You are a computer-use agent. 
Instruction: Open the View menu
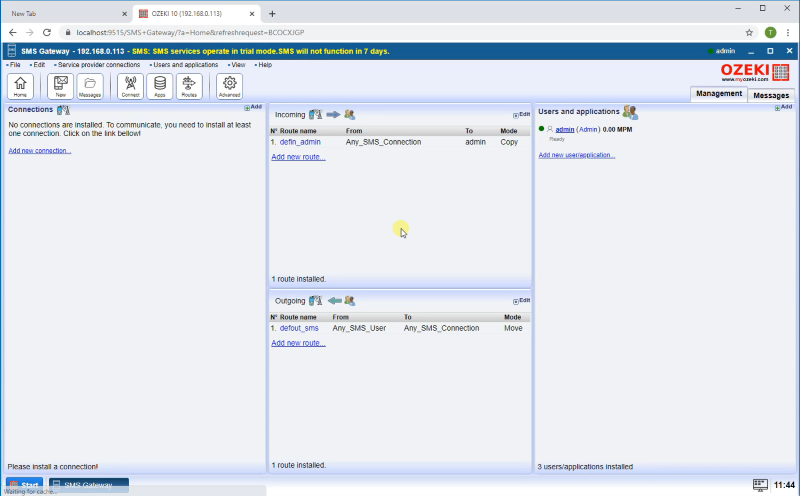(x=237, y=65)
